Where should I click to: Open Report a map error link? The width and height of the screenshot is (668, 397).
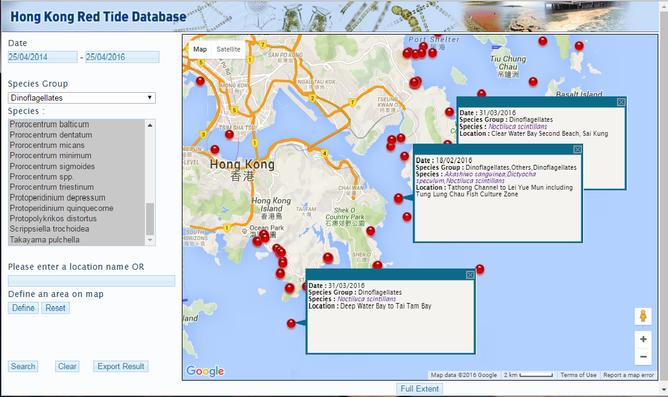coord(628,375)
